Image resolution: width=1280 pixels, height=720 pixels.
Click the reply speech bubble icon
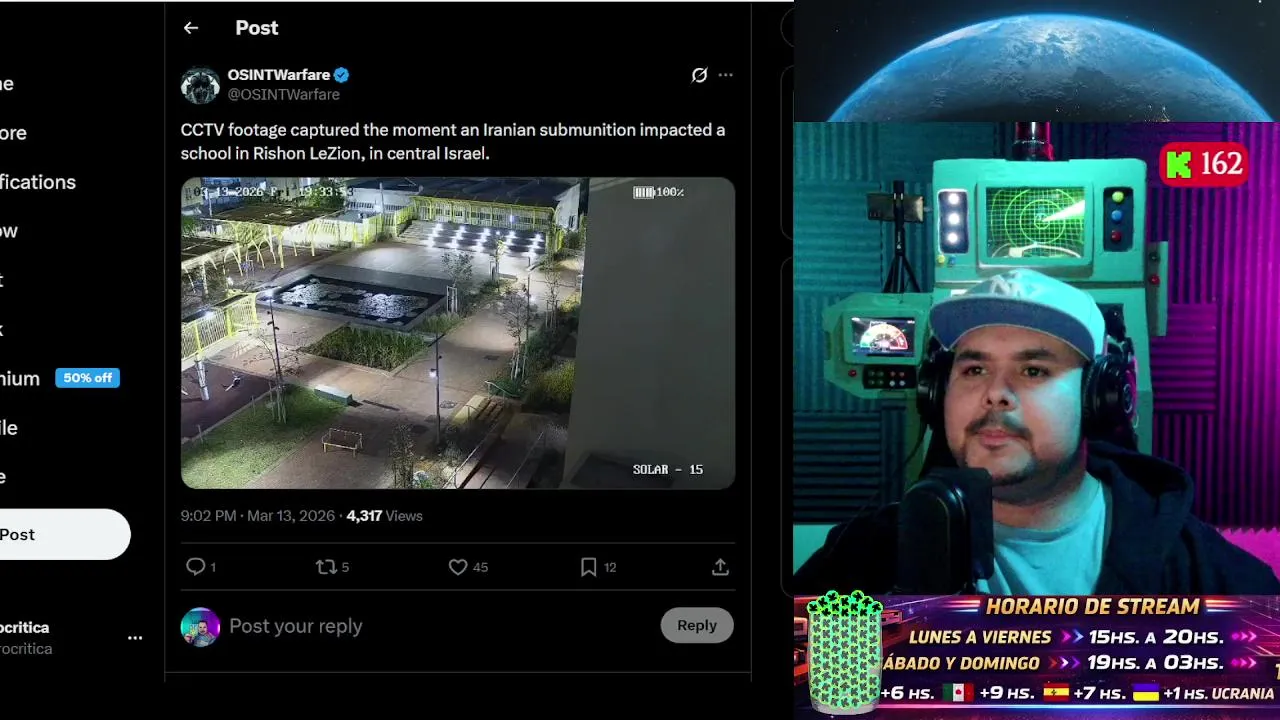pos(196,567)
